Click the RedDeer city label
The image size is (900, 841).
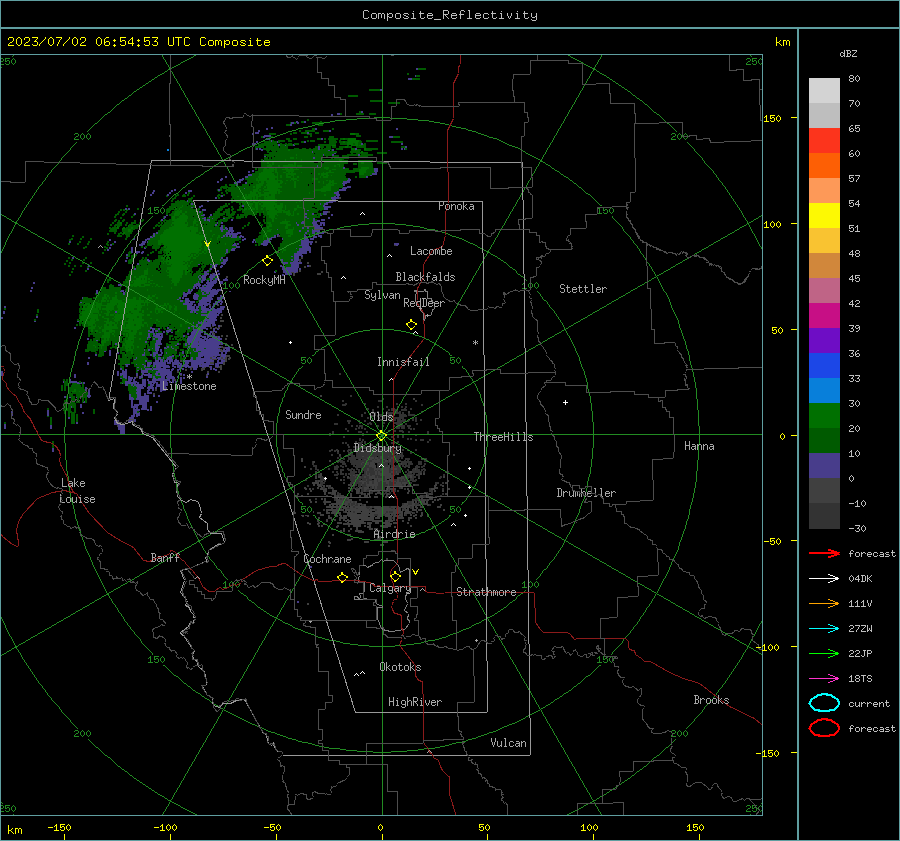(424, 303)
